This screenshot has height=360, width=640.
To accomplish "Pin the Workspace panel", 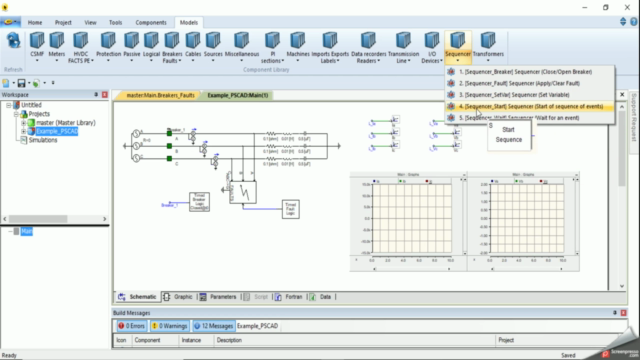I will coord(96,95).
